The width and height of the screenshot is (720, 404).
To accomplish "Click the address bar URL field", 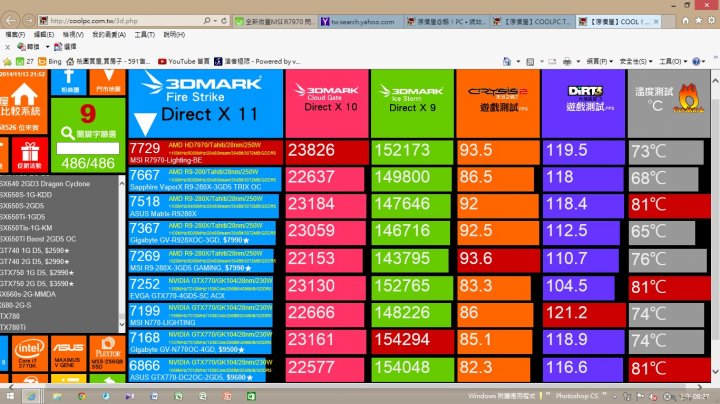I will [x=124, y=21].
